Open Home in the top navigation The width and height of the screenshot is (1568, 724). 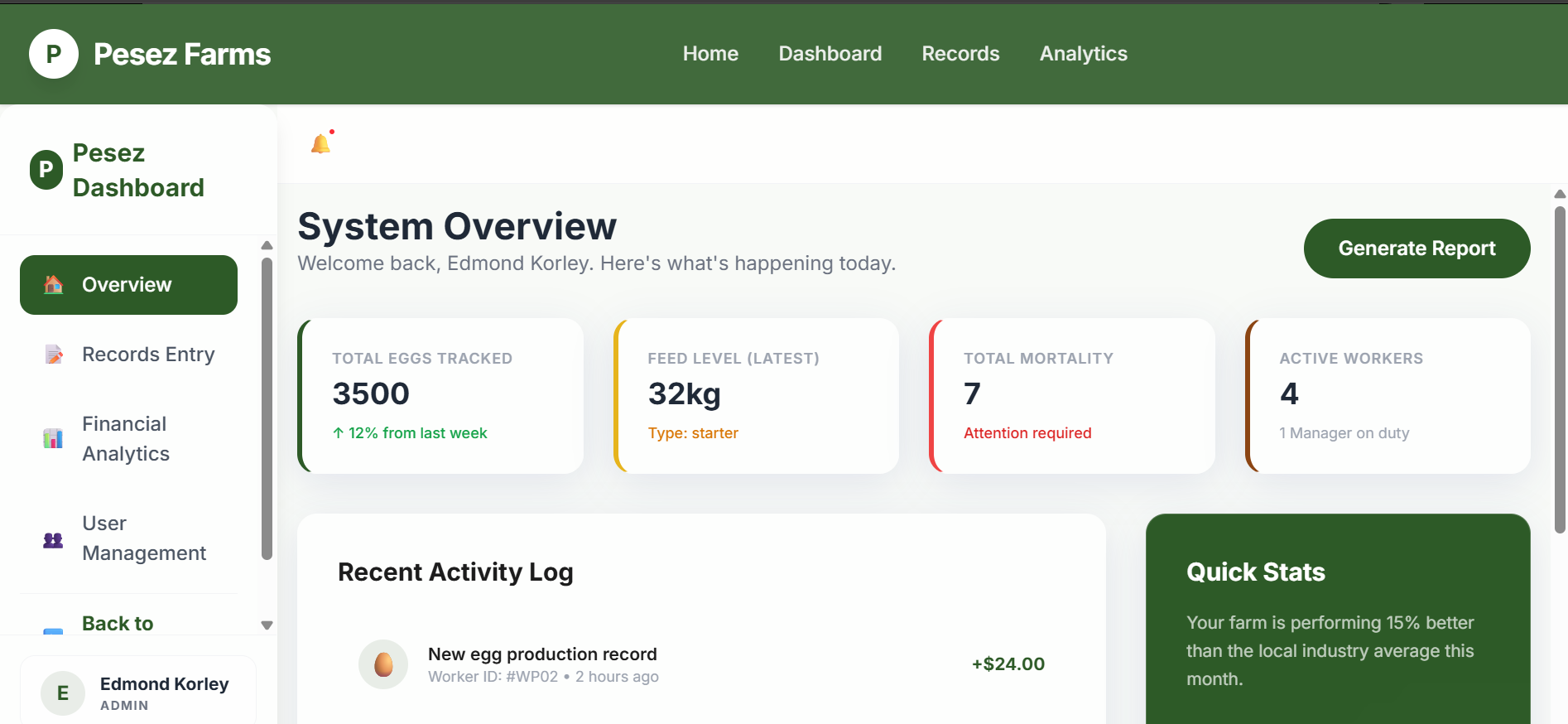pyautogui.click(x=710, y=54)
